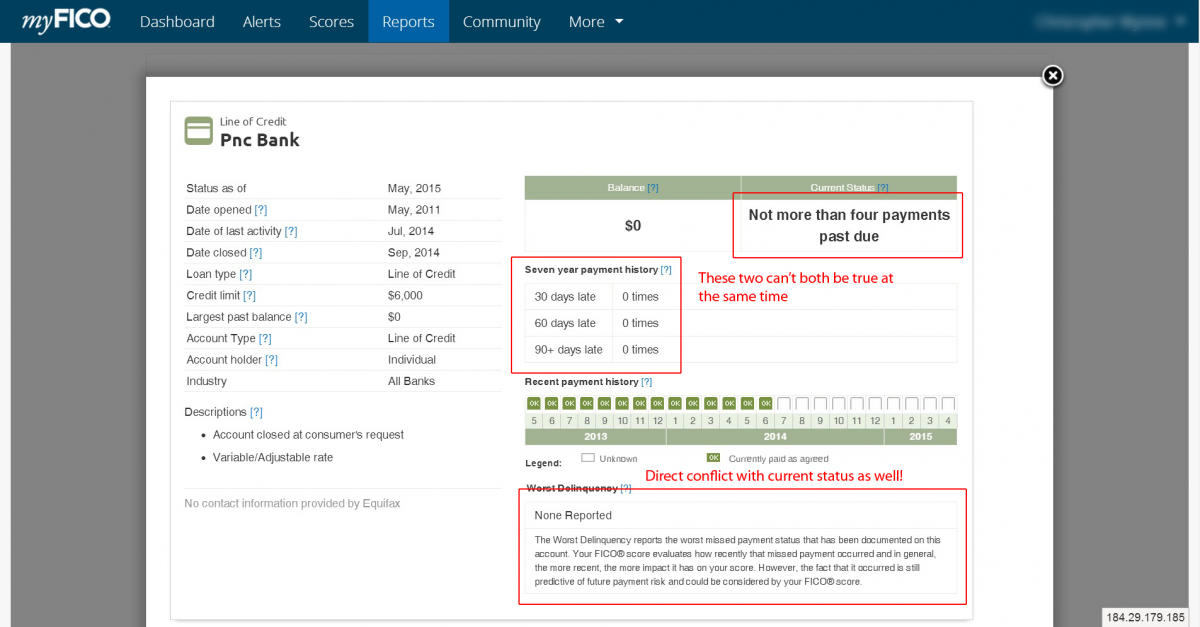The height and width of the screenshot is (627, 1200).
Task: Click the help link beside Account holder
Action: [x=271, y=360]
